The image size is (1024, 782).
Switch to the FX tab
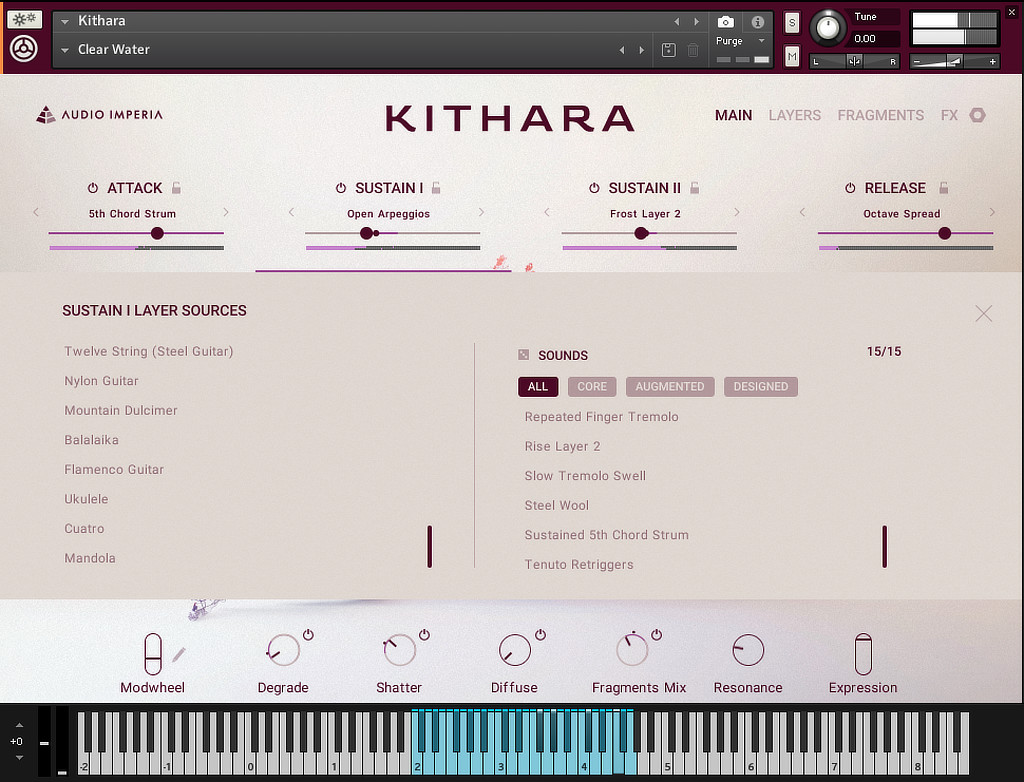(949, 116)
